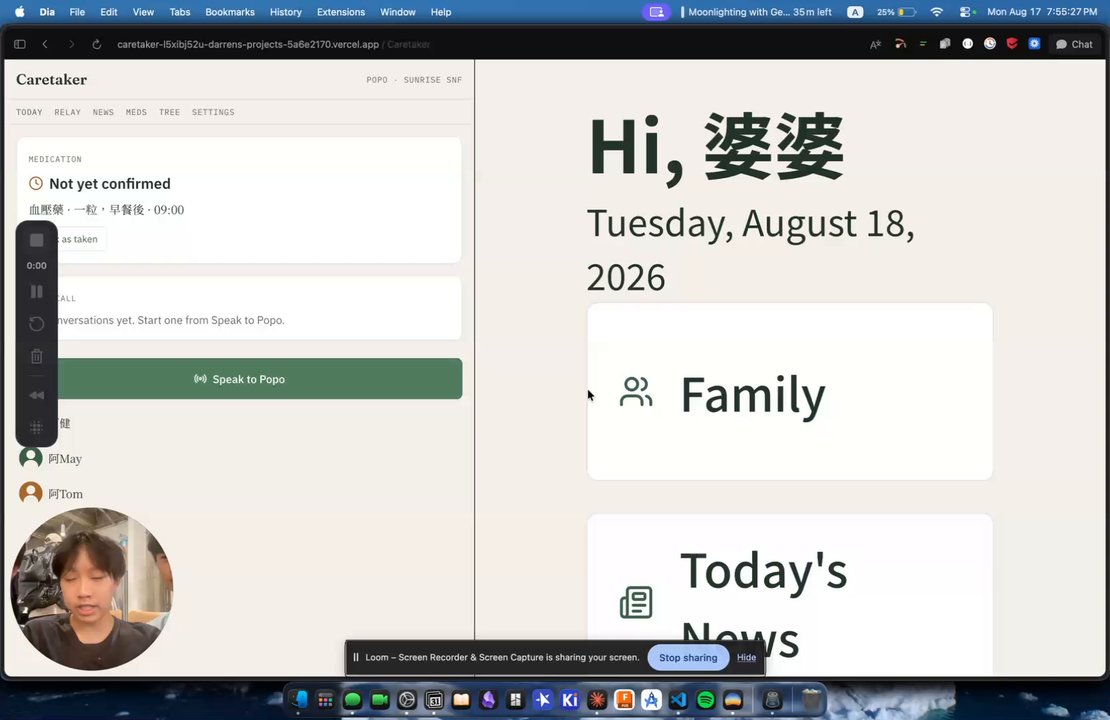Open Messages from the Dock
This screenshot has width=1110, height=720.
coord(353,699)
